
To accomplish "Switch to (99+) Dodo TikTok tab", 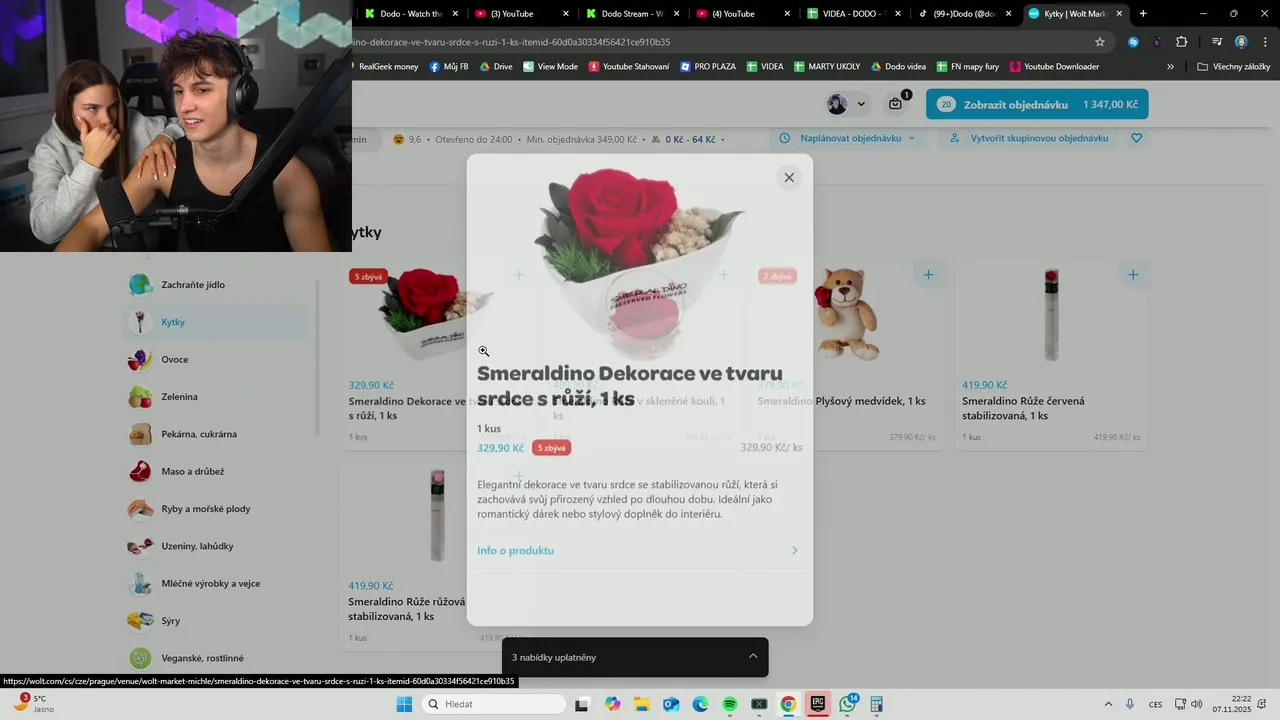I will pos(964,14).
